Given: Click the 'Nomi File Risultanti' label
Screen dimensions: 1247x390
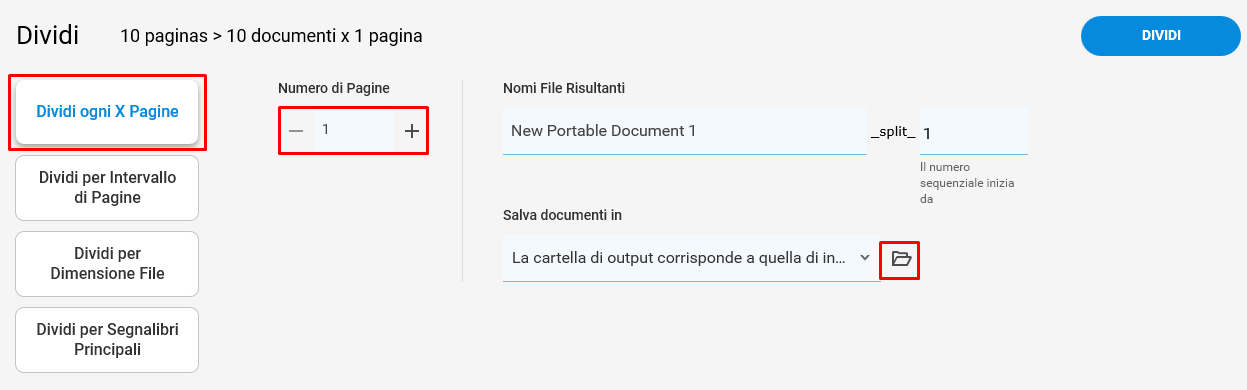Looking at the screenshot, I should pyautogui.click(x=564, y=88).
